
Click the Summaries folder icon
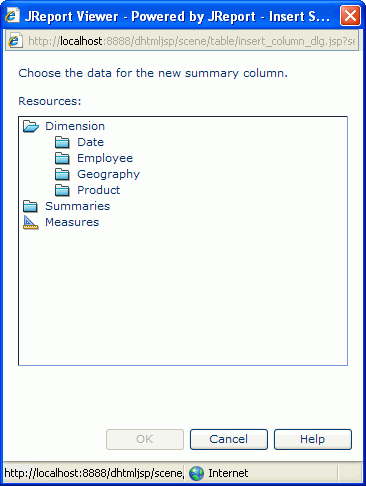click(30, 206)
